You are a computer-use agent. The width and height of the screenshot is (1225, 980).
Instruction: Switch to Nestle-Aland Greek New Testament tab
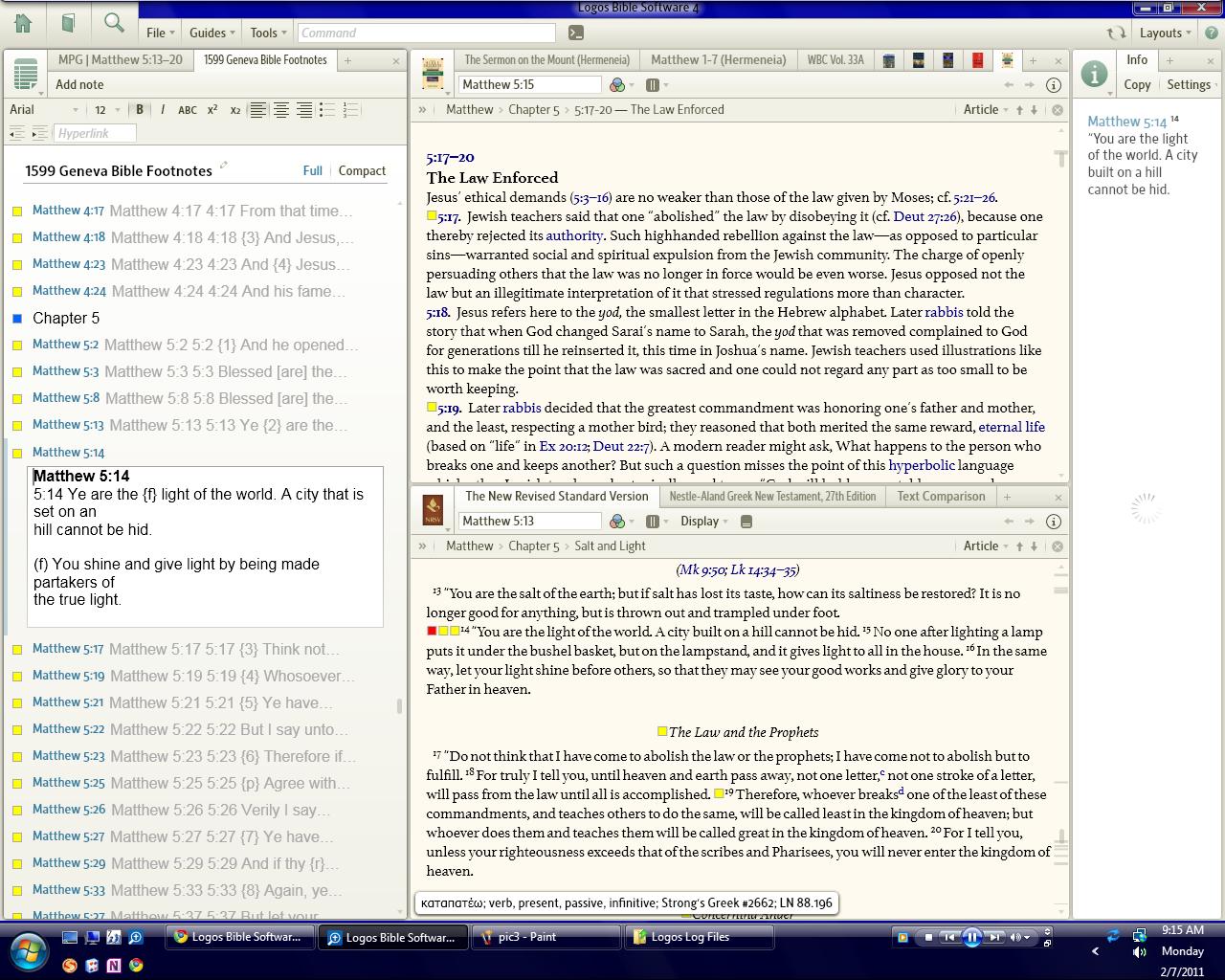[x=772, y=497]
